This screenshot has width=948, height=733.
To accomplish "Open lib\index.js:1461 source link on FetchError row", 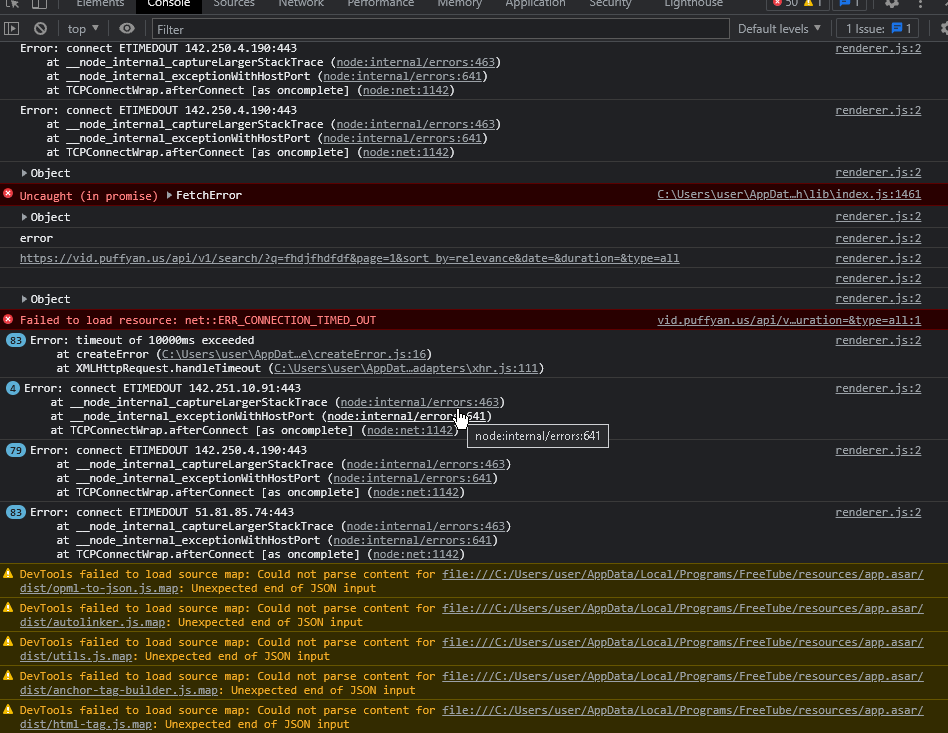I will pyautogui.click(x=789, y=194).
